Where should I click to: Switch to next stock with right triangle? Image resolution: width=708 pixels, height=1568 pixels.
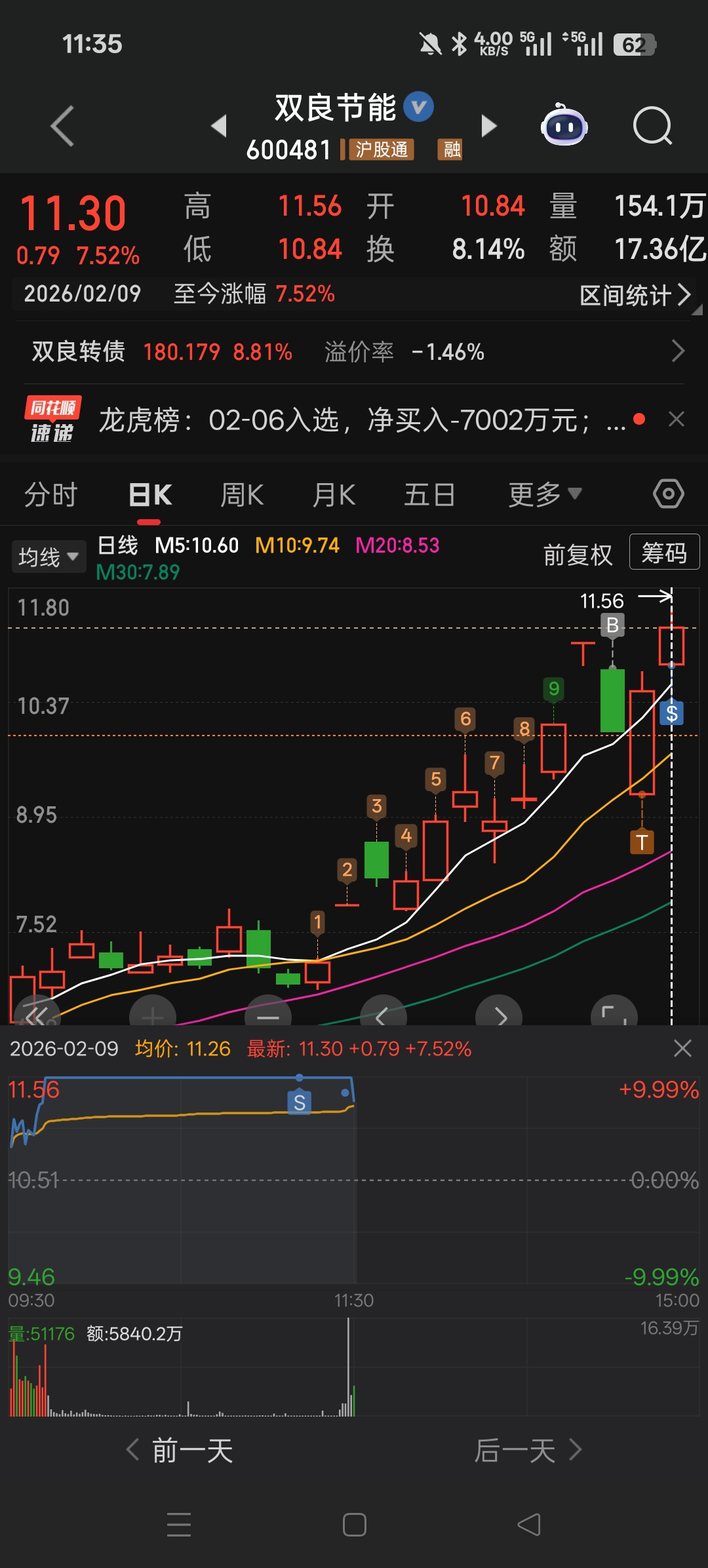pyautogui.click(x=488, y=125)
